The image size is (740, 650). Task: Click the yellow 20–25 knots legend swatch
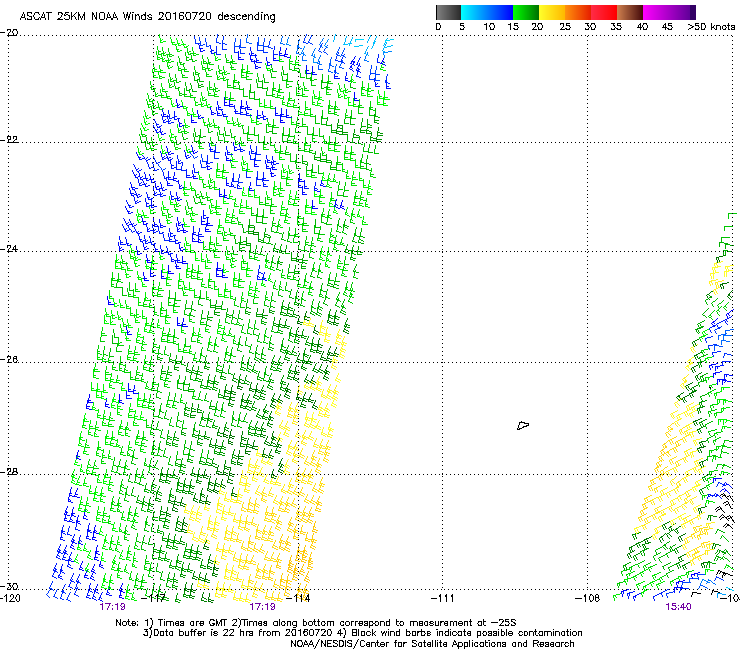[552, 12]
